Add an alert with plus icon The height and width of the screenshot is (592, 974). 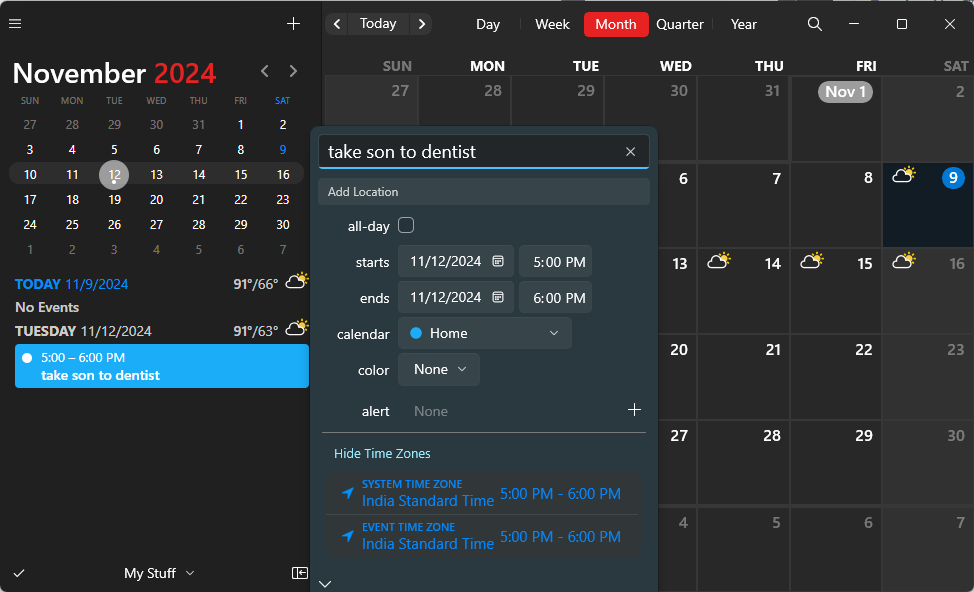(x=633, y=410)
